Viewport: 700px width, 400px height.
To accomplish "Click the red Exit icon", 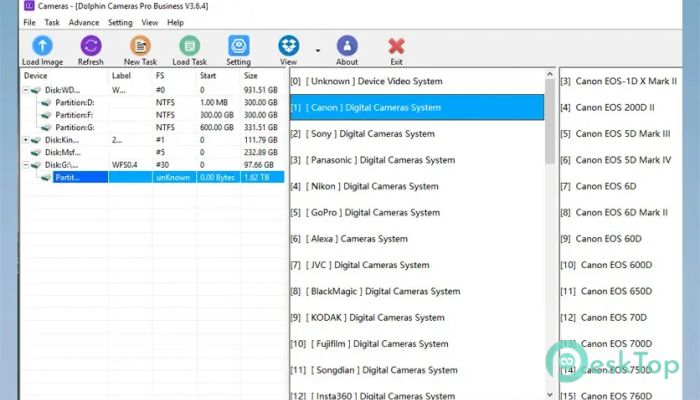I will (396, 46).
